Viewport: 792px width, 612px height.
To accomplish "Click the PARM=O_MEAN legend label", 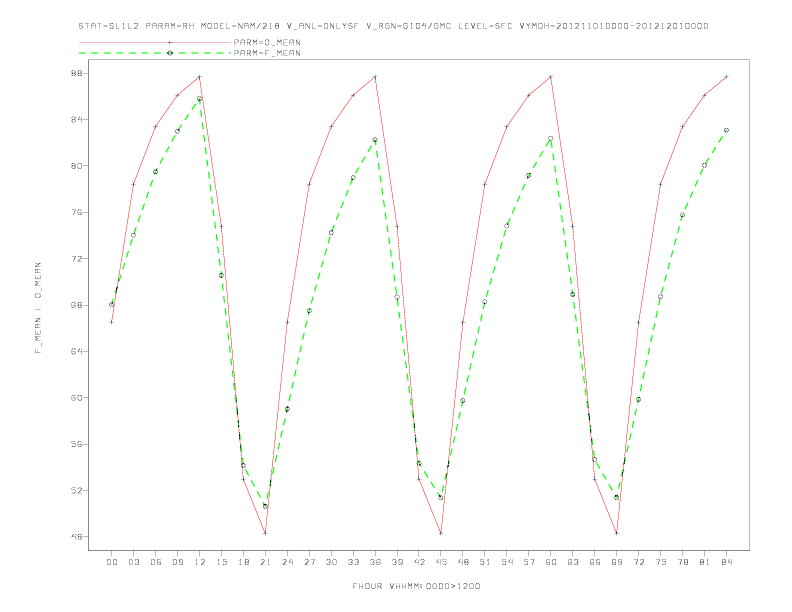I will 267,42.
